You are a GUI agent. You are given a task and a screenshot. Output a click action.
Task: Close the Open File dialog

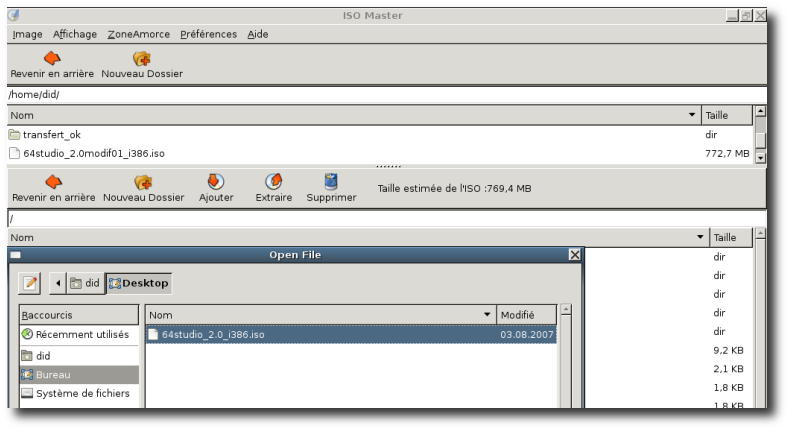pos(574,255)
